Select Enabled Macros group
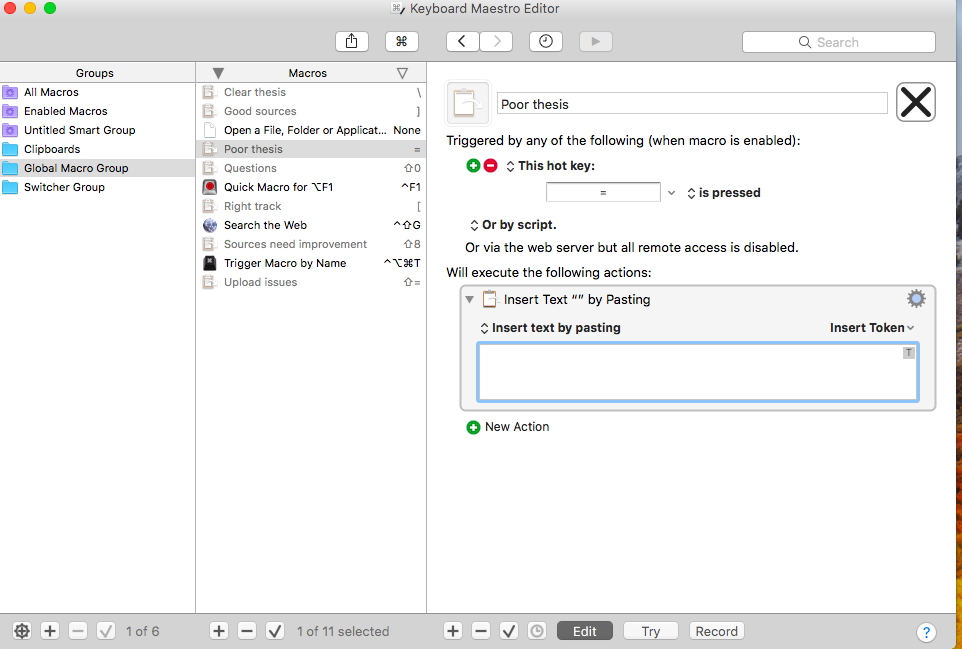Image resolution: width=962 pixels, height=649 pixels. click(98, 111)
